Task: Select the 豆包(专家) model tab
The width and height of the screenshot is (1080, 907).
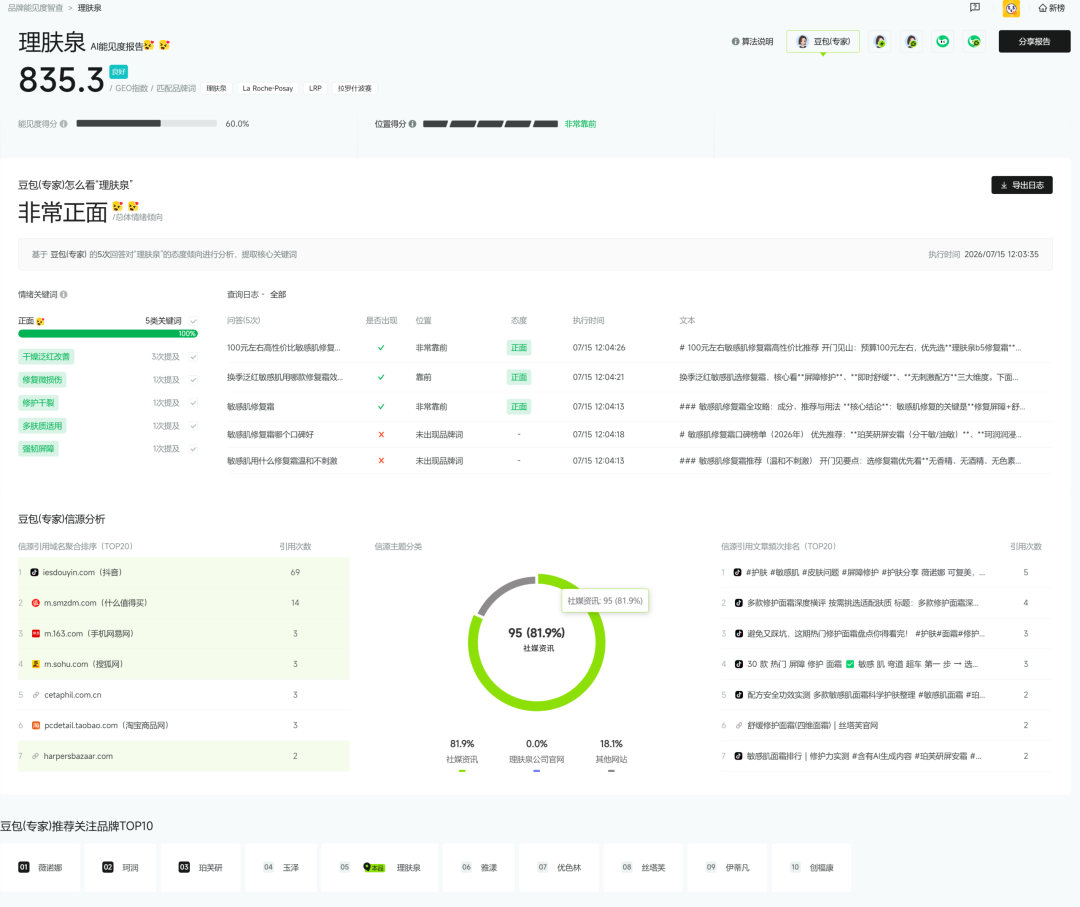Action: (x=823, y=41)
